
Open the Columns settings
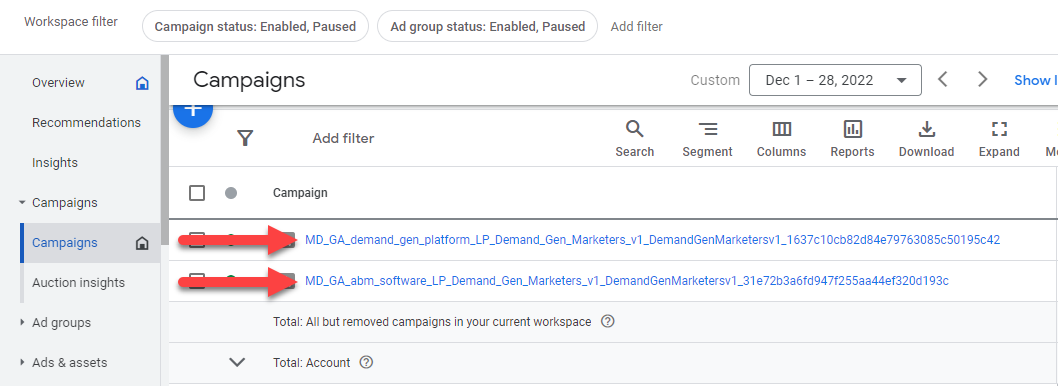[781, 138]
